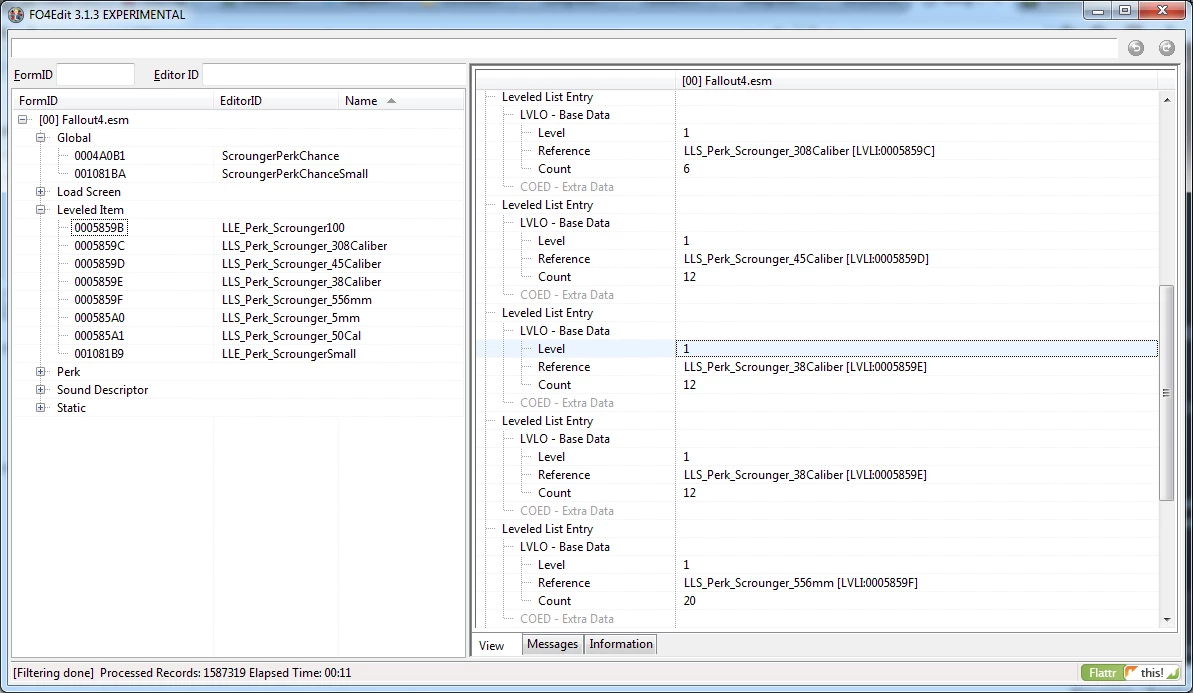Open the Information tab
Screen dimensions: 1193x693
[x=621, y=644]
